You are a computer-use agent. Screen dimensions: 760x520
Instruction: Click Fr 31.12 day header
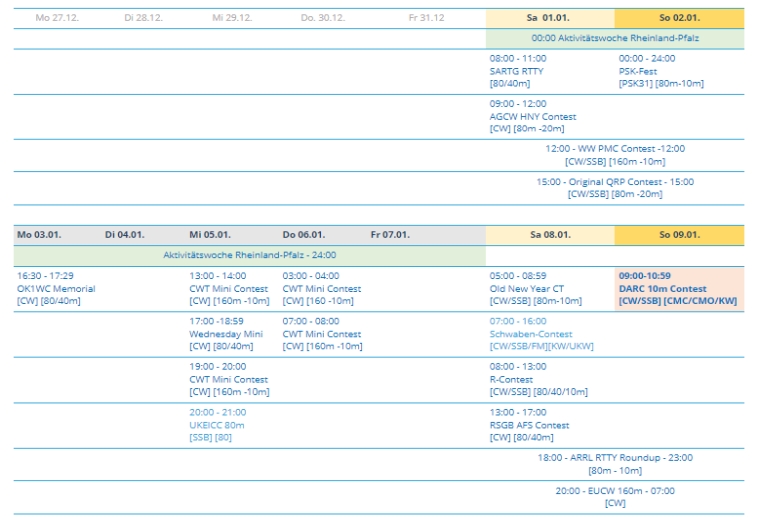[x=427, y=18]
